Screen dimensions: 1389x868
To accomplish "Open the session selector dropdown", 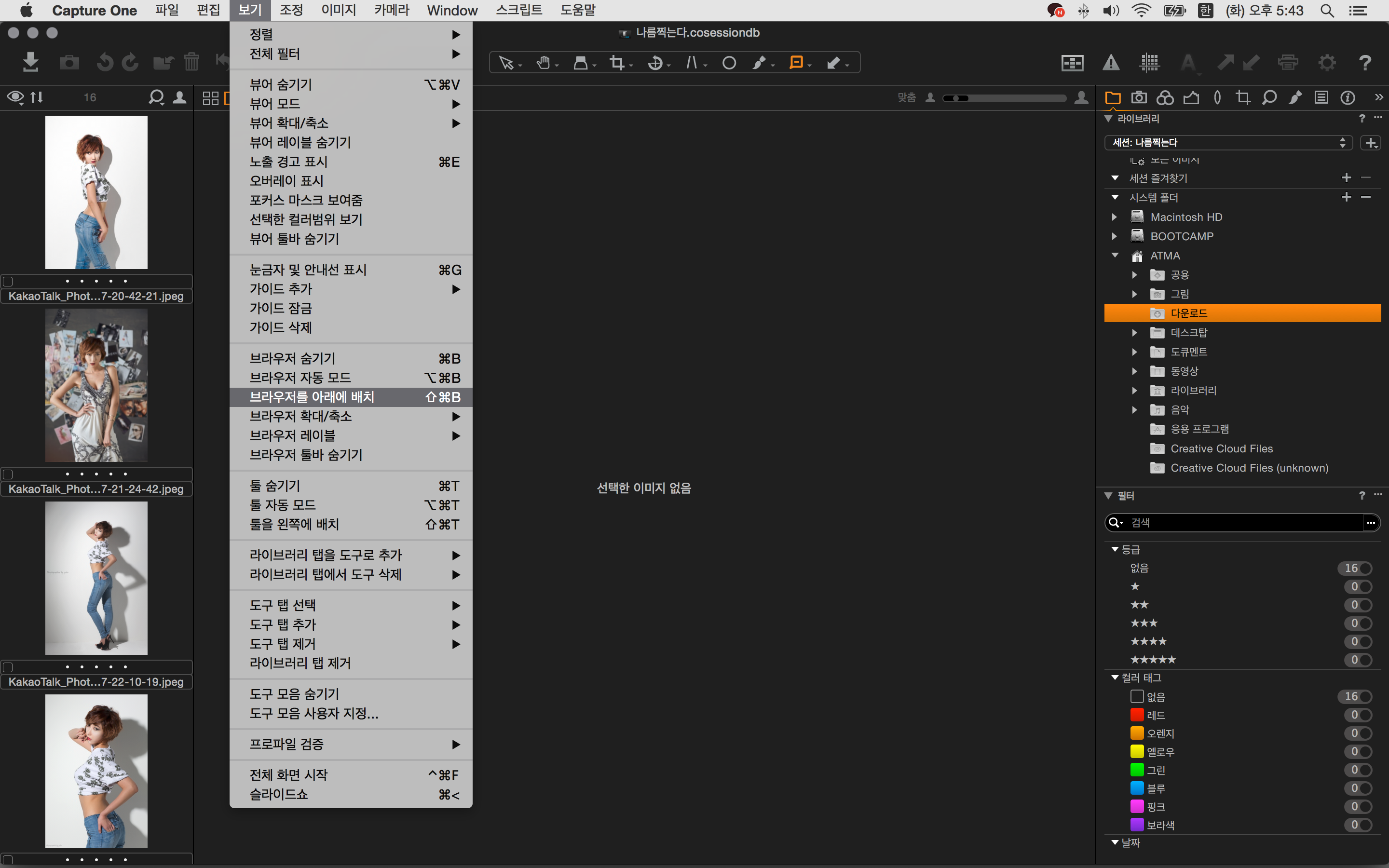I will coord(1228,142).
